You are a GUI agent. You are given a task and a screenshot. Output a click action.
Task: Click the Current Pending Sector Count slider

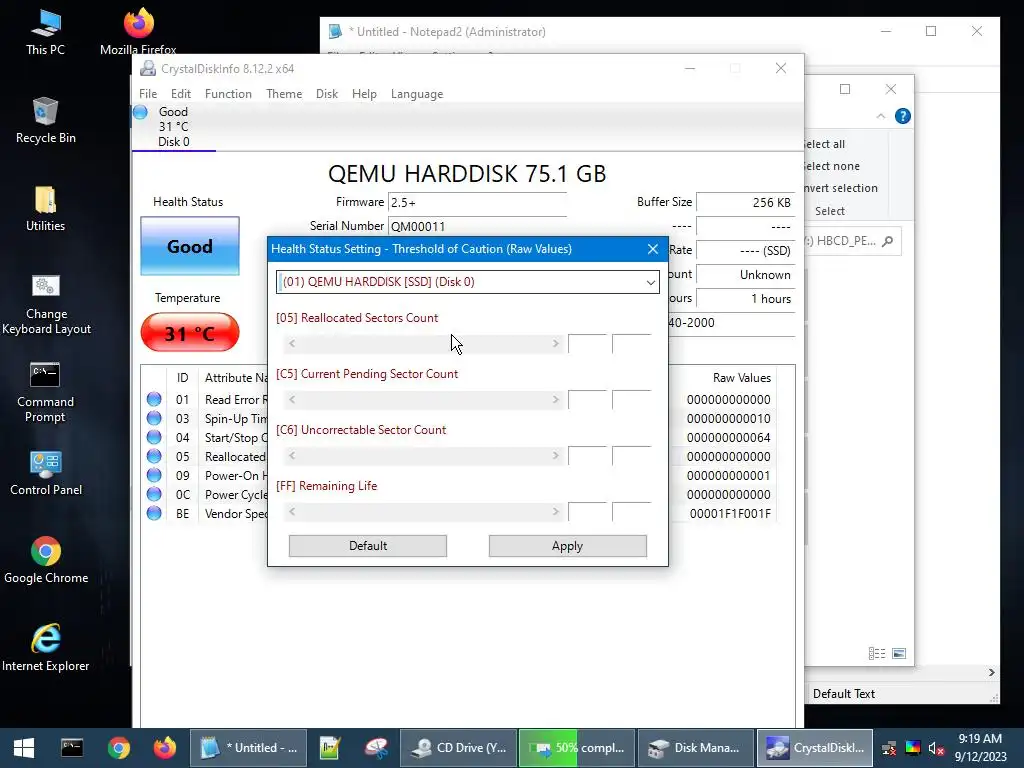[423, 400]
